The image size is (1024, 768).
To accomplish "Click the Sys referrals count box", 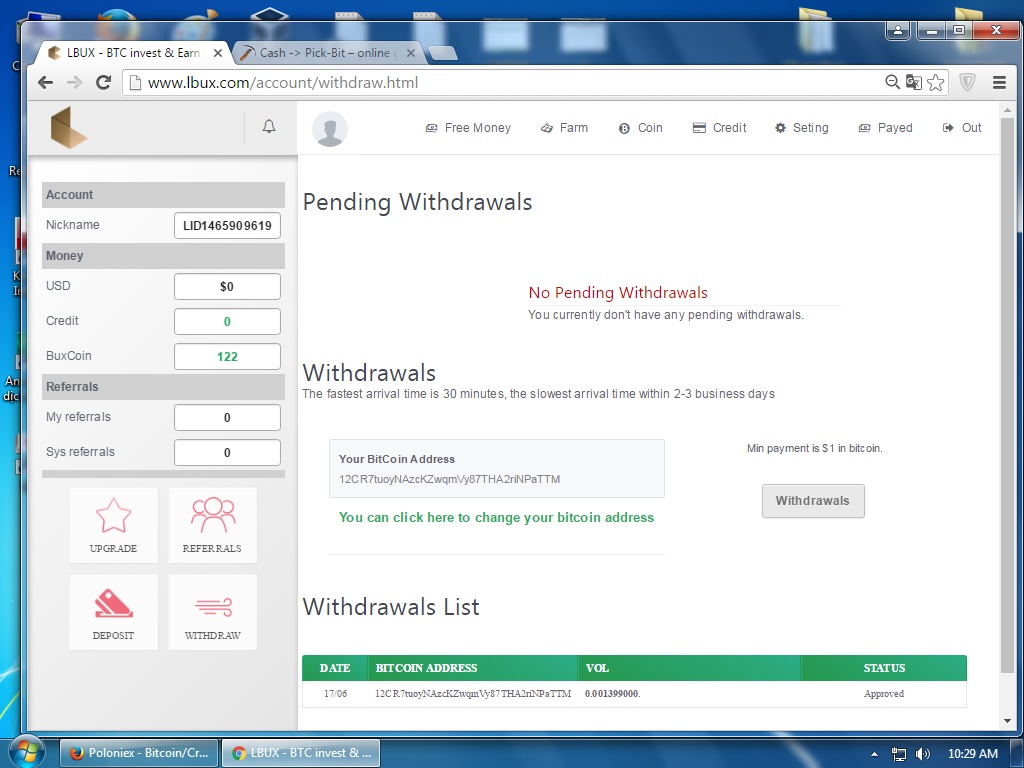I will click(x=227, y=453).
